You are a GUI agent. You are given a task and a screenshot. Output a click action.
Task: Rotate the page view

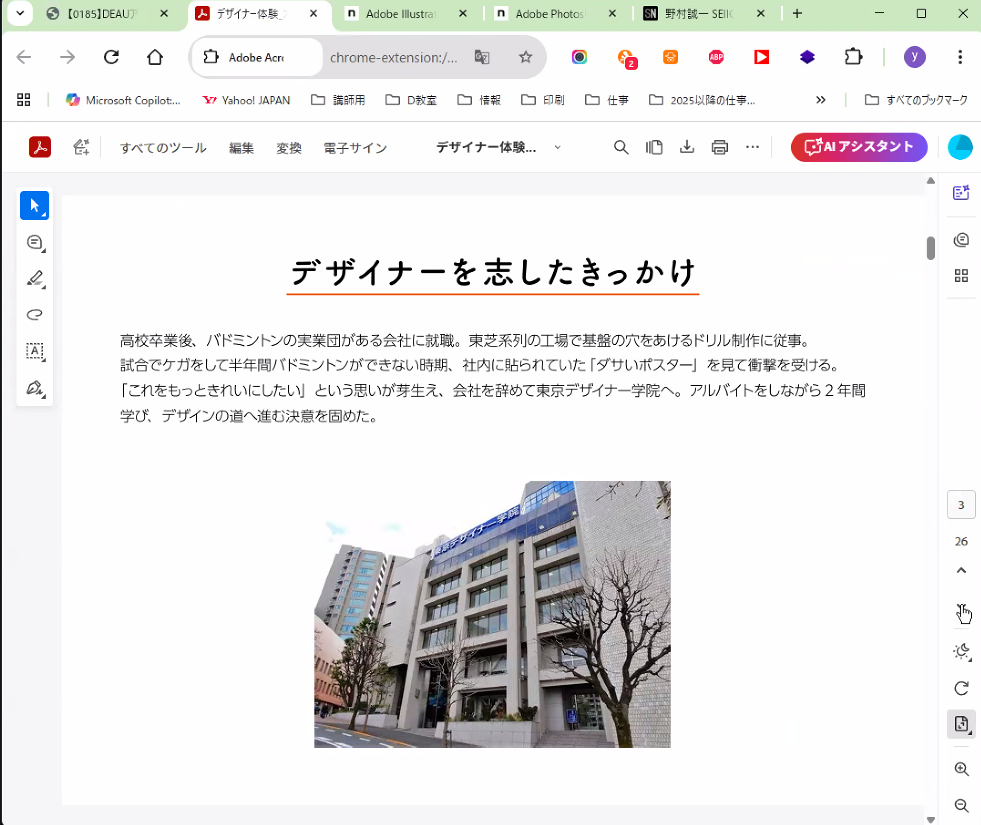(x=961, y=688)
